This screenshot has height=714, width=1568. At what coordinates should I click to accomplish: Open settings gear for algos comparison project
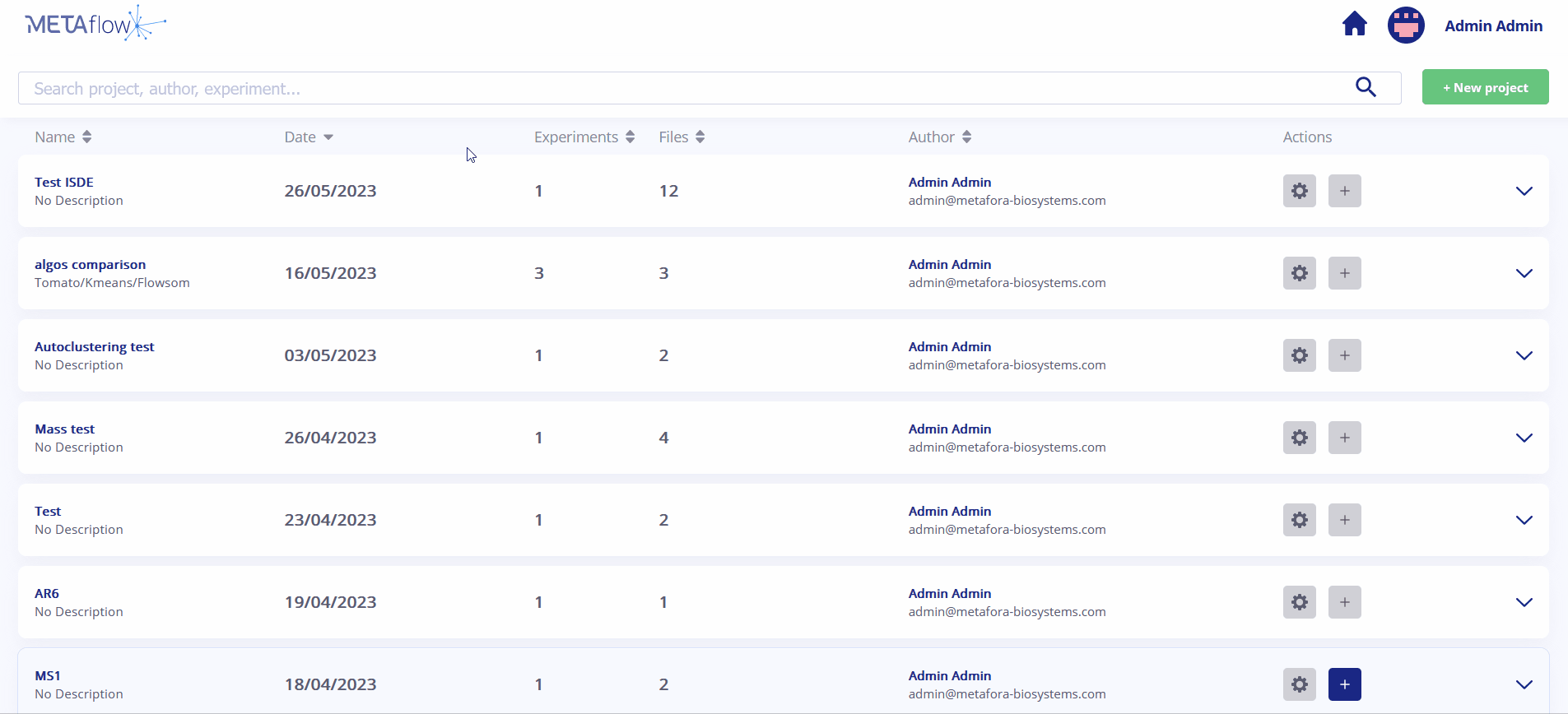(x=1299, y=273)
